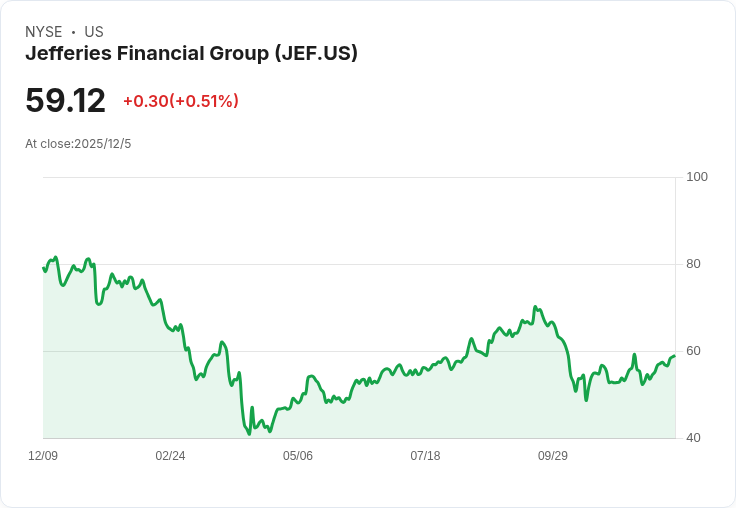Click the US market label

(94, 32)
